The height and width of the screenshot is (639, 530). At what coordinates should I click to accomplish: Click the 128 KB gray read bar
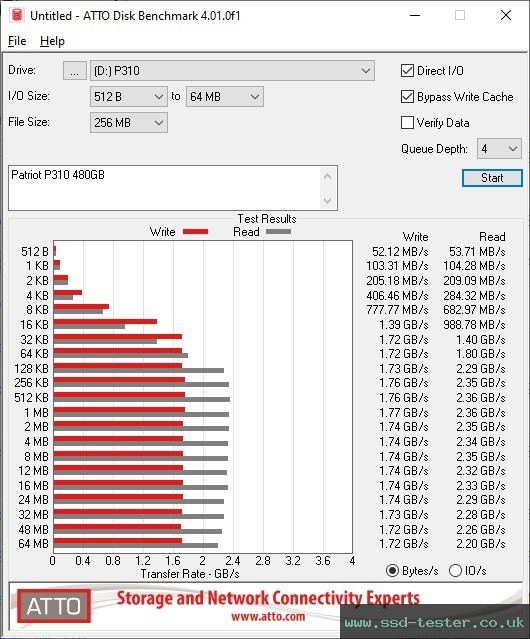pyautogui.click(x=139, y=370)
